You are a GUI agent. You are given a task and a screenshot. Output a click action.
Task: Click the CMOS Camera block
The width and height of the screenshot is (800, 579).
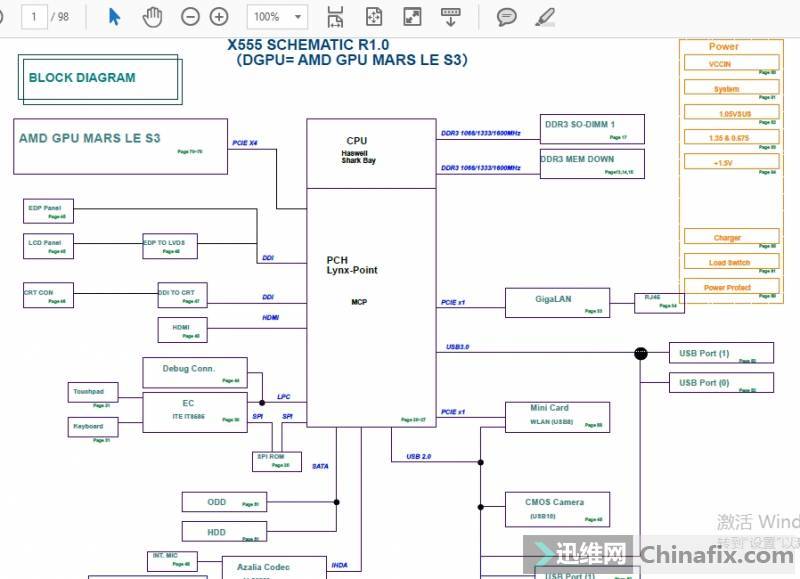[557, 509]
